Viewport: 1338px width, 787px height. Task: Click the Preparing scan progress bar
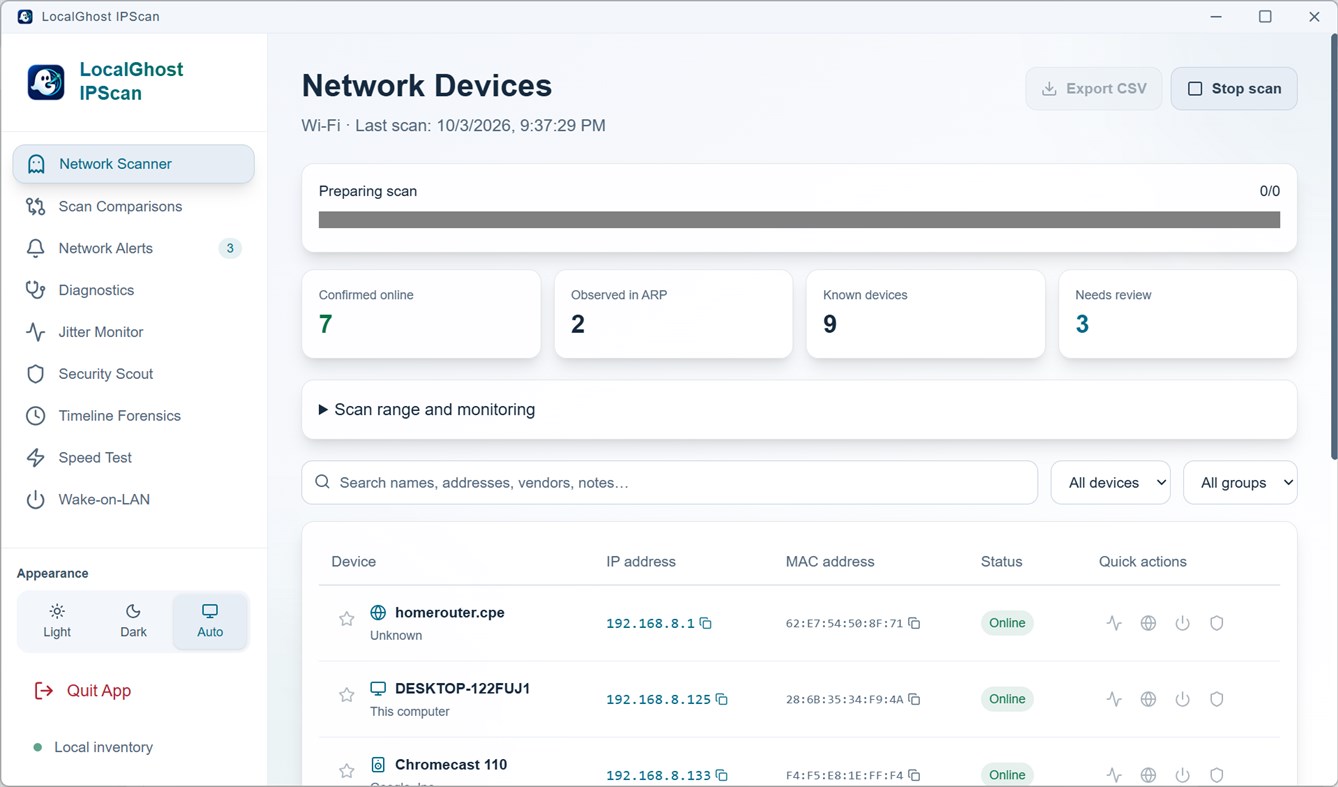point(799,219)
